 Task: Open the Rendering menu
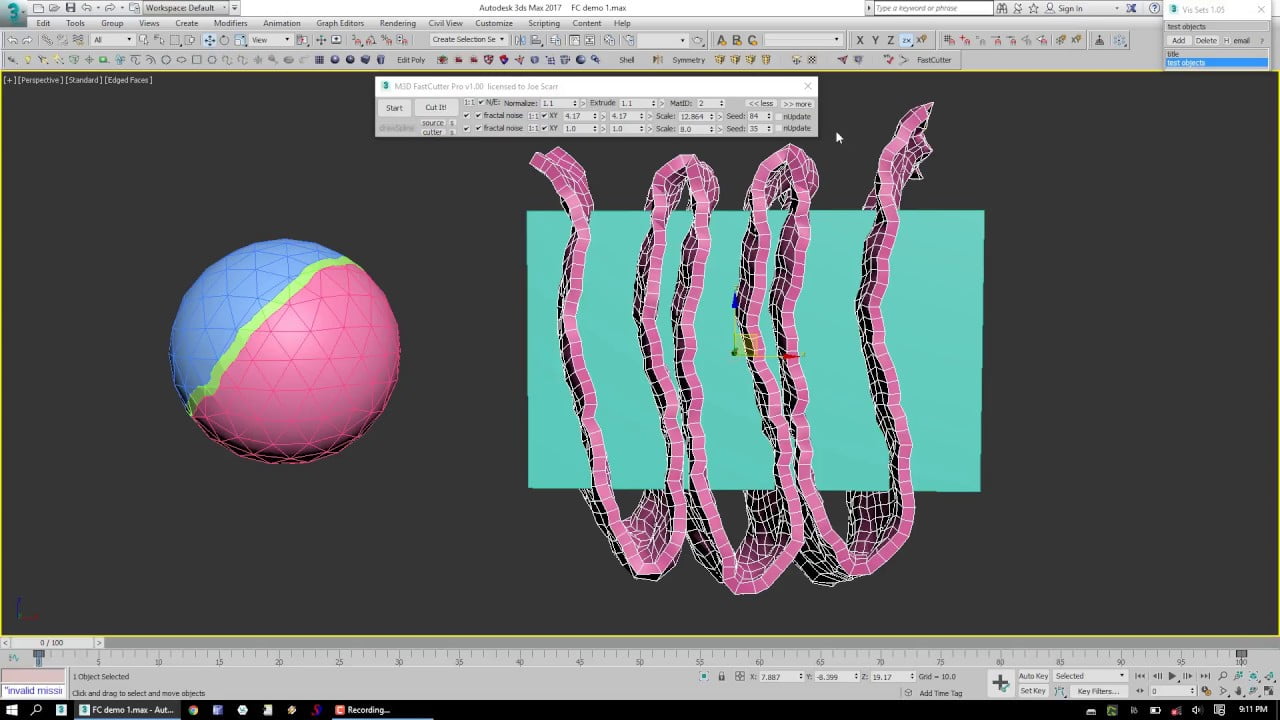click(397, 23)
